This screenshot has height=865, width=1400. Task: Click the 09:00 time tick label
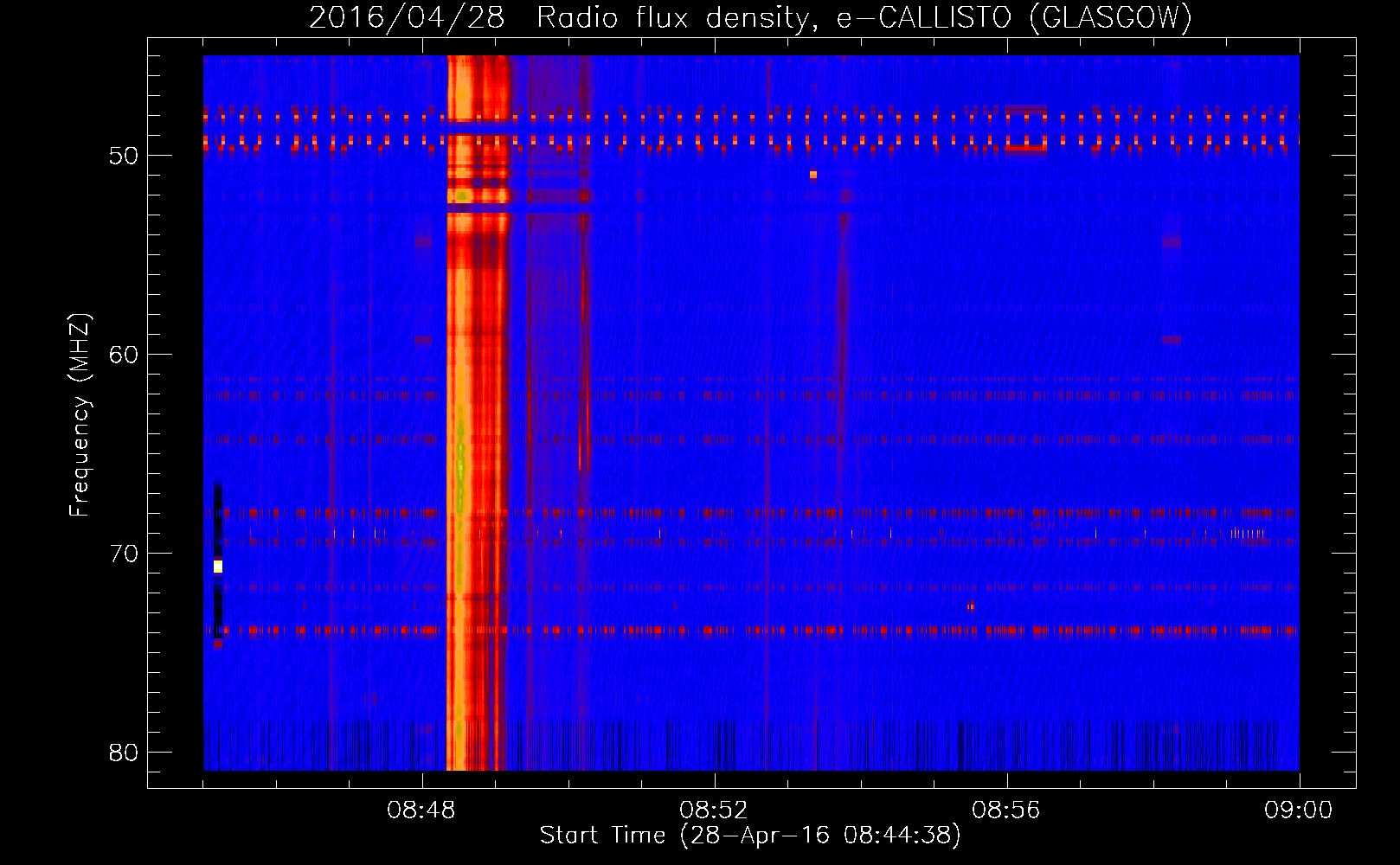[1299, 811]
